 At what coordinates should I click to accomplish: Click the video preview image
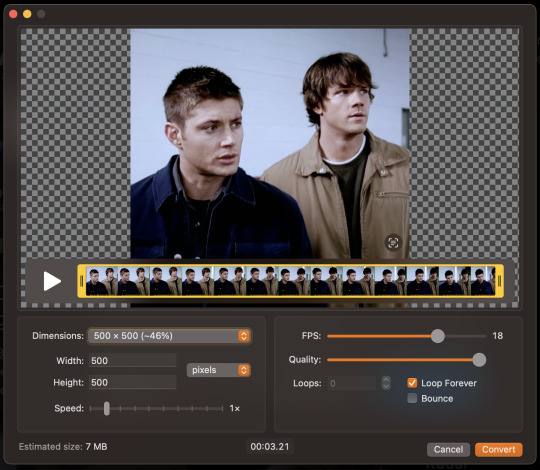270,144
